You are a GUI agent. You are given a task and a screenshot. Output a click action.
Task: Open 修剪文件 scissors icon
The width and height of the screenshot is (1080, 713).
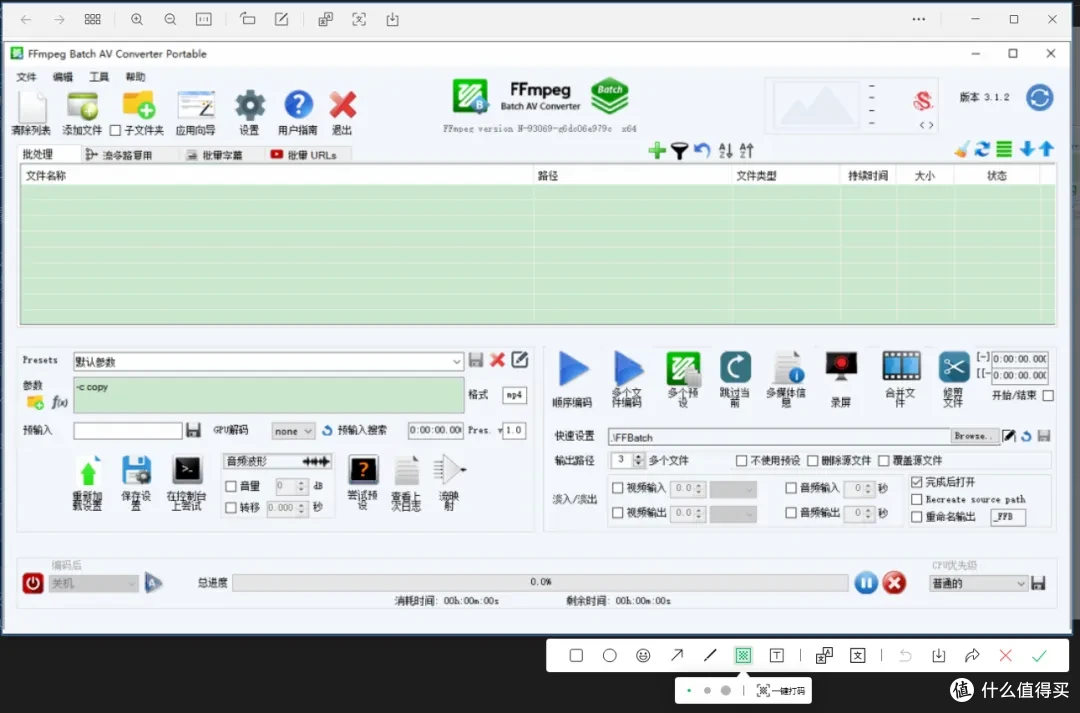[x=954, y=366]
